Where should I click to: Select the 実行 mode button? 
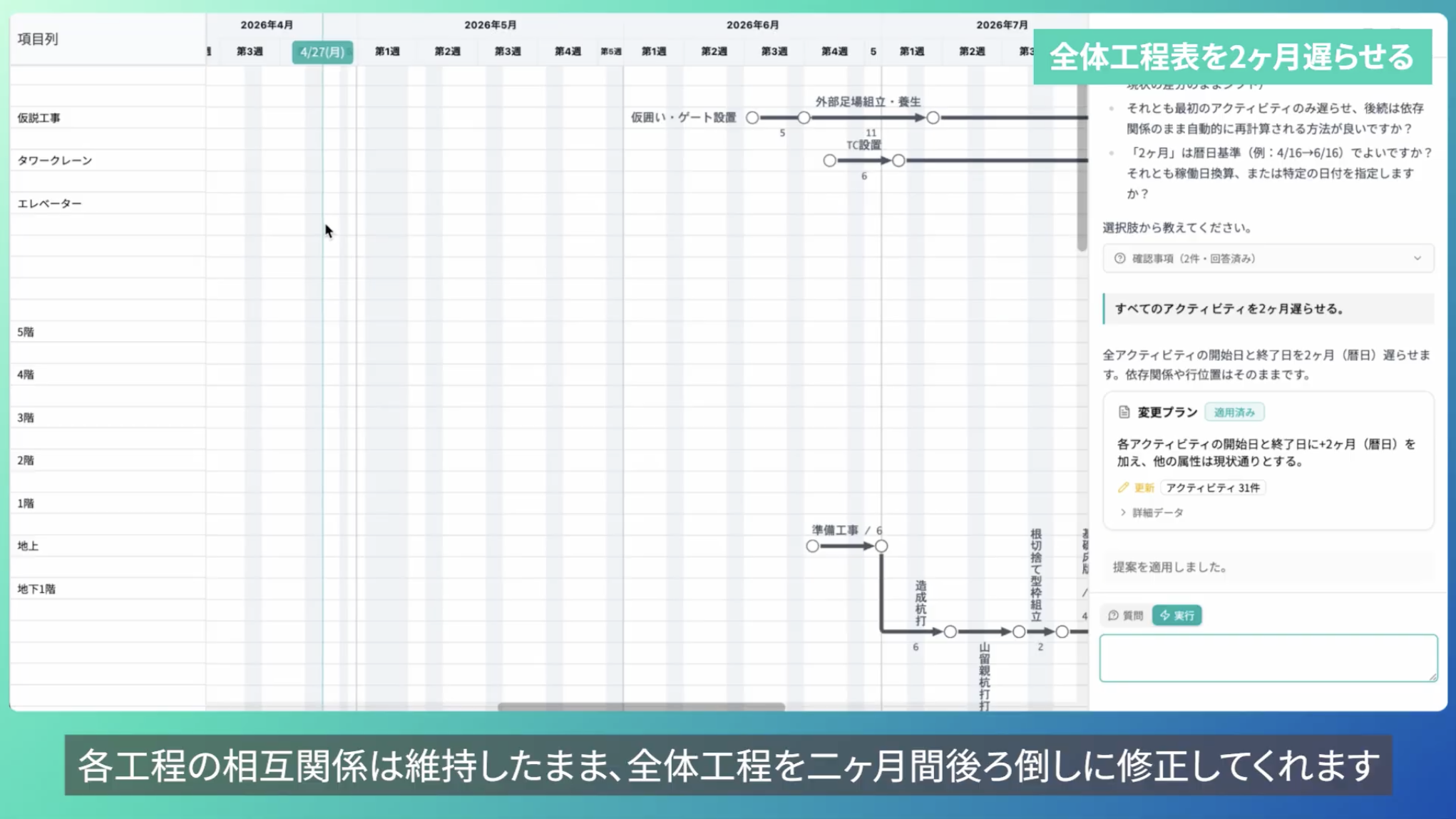(x=1176, y=615)
